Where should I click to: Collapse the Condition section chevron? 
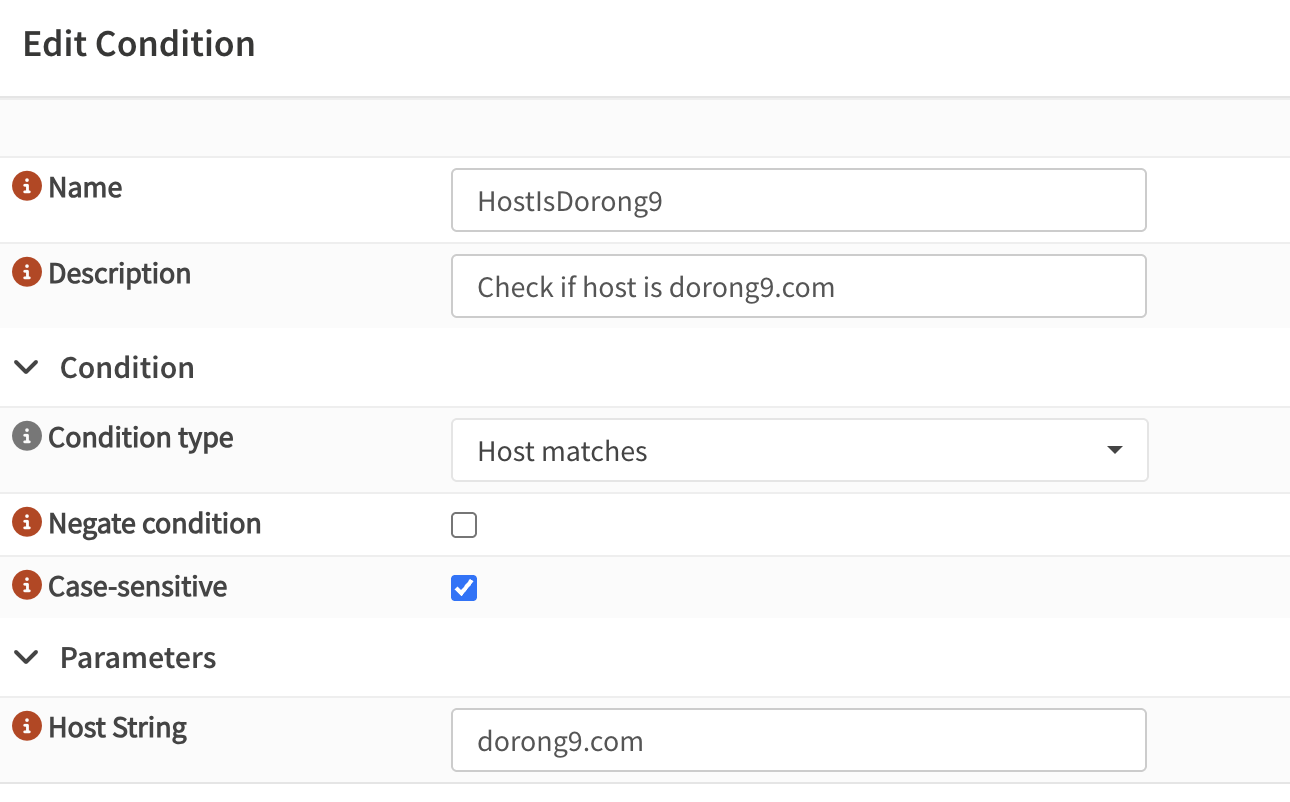[28, 367]
